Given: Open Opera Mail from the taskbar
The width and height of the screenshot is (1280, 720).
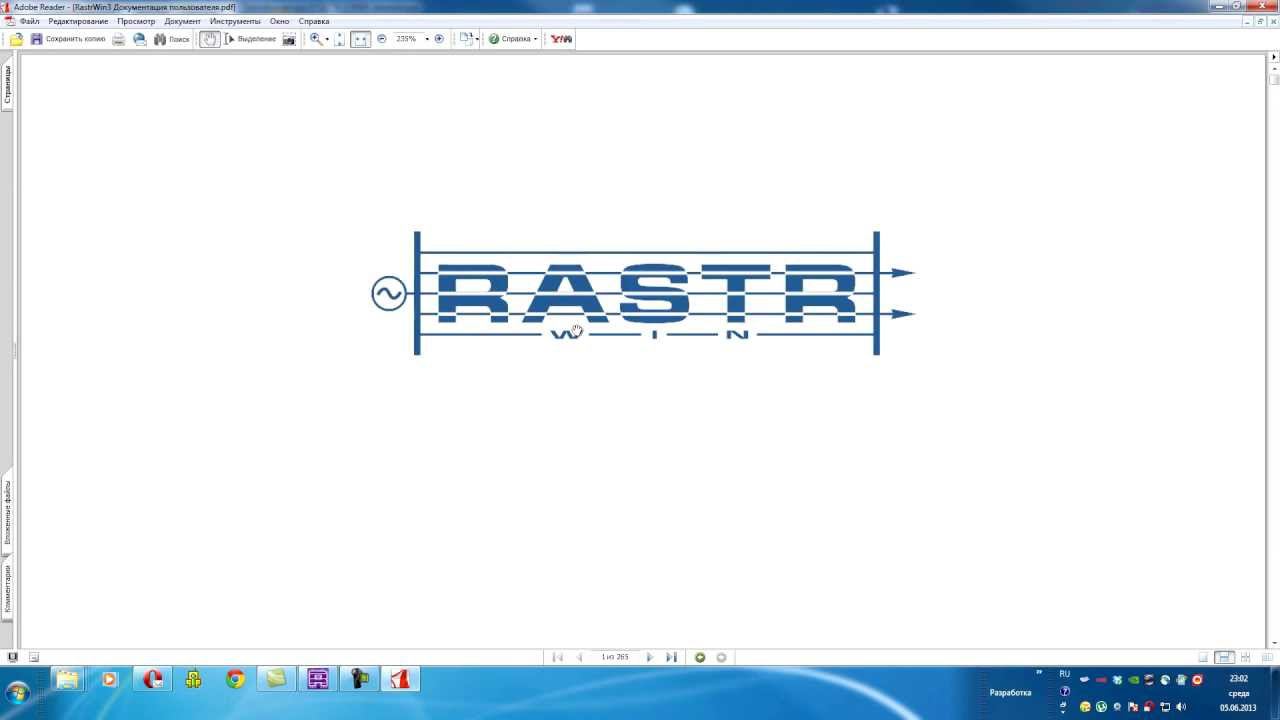Looking at the screenshot, I should tap(152, 680).
